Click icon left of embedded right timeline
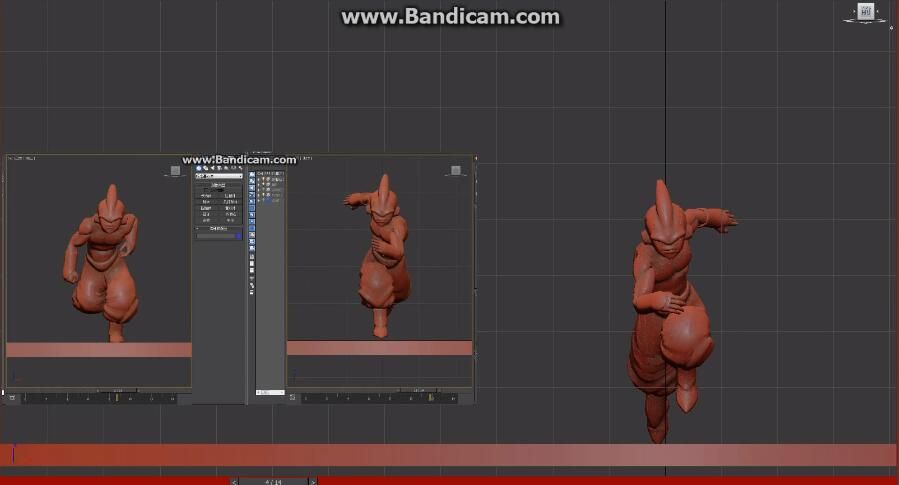The width and height of the screenshot is (899, 485). coord(292,397)
